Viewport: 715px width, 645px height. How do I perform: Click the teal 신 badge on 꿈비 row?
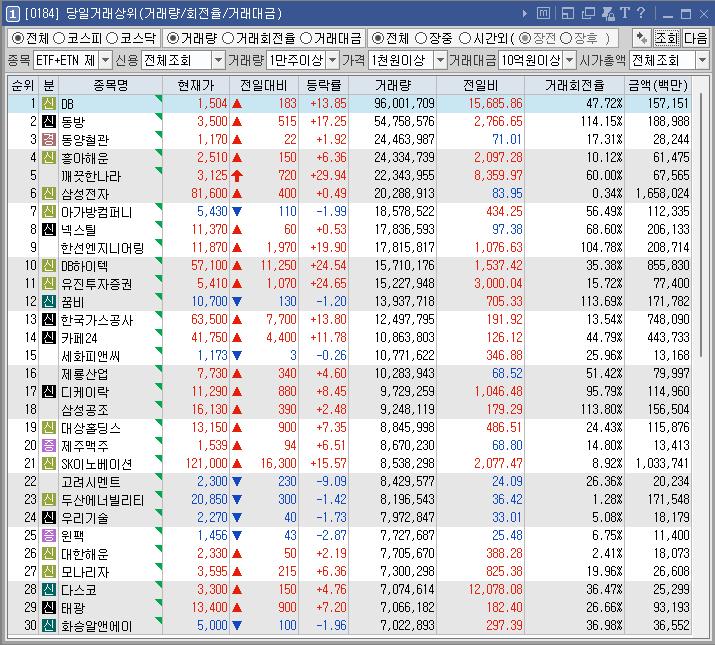click(x=49, y=302)
